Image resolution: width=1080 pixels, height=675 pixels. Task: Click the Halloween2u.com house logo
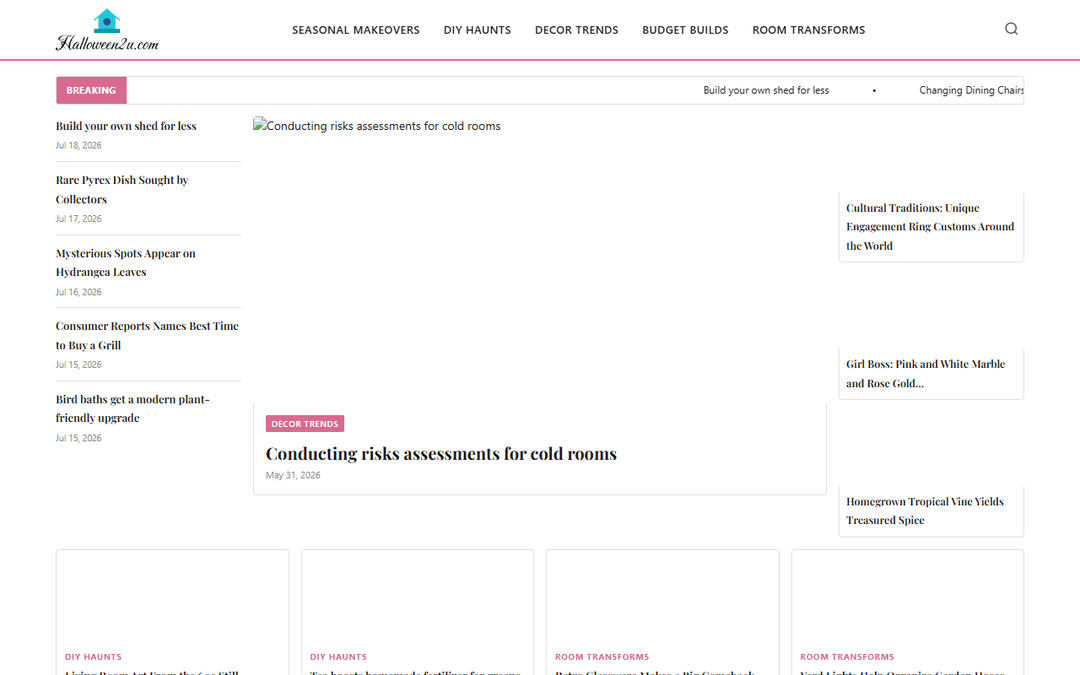tap(107, 30)
